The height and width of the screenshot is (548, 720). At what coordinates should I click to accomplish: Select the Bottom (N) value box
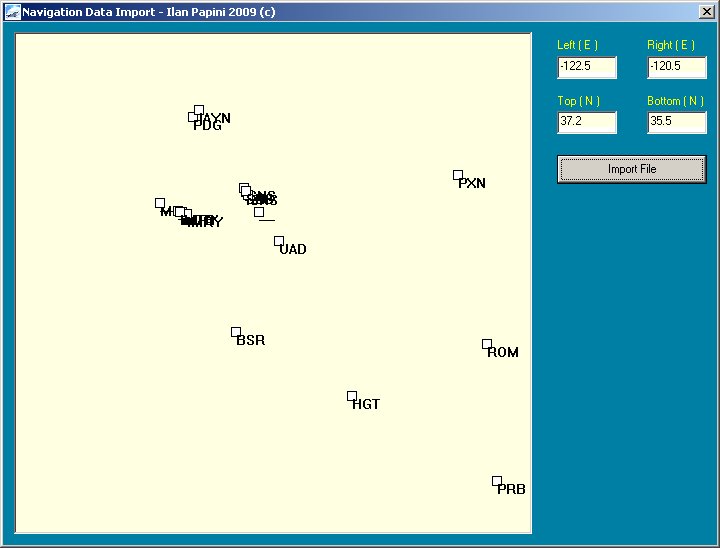pyautogui.click(x=676, y=122)
